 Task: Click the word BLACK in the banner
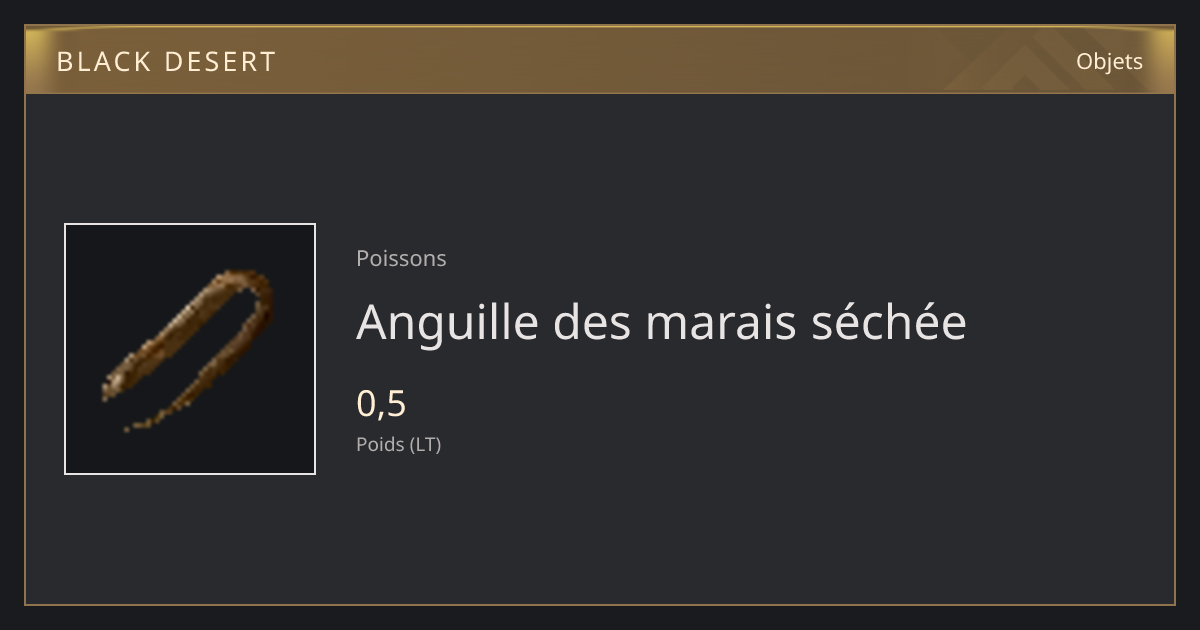coord(102,62)
